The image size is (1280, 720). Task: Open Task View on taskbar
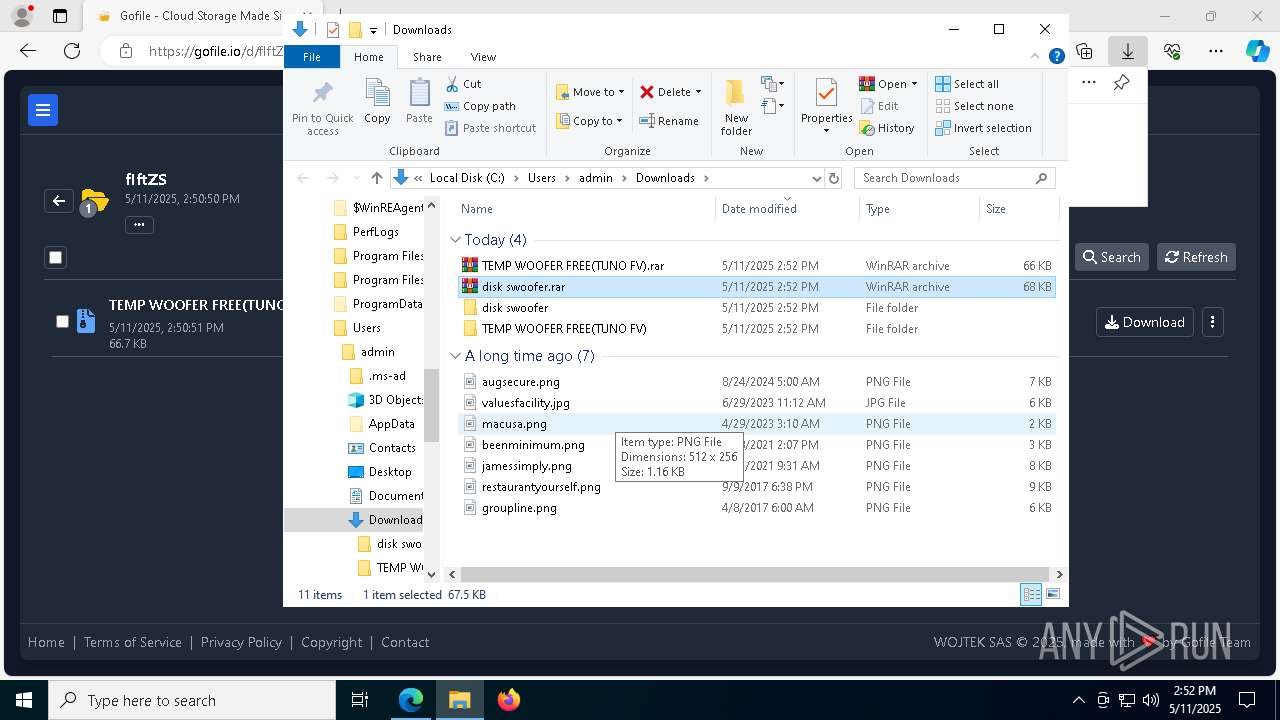(x=360, y=700)
